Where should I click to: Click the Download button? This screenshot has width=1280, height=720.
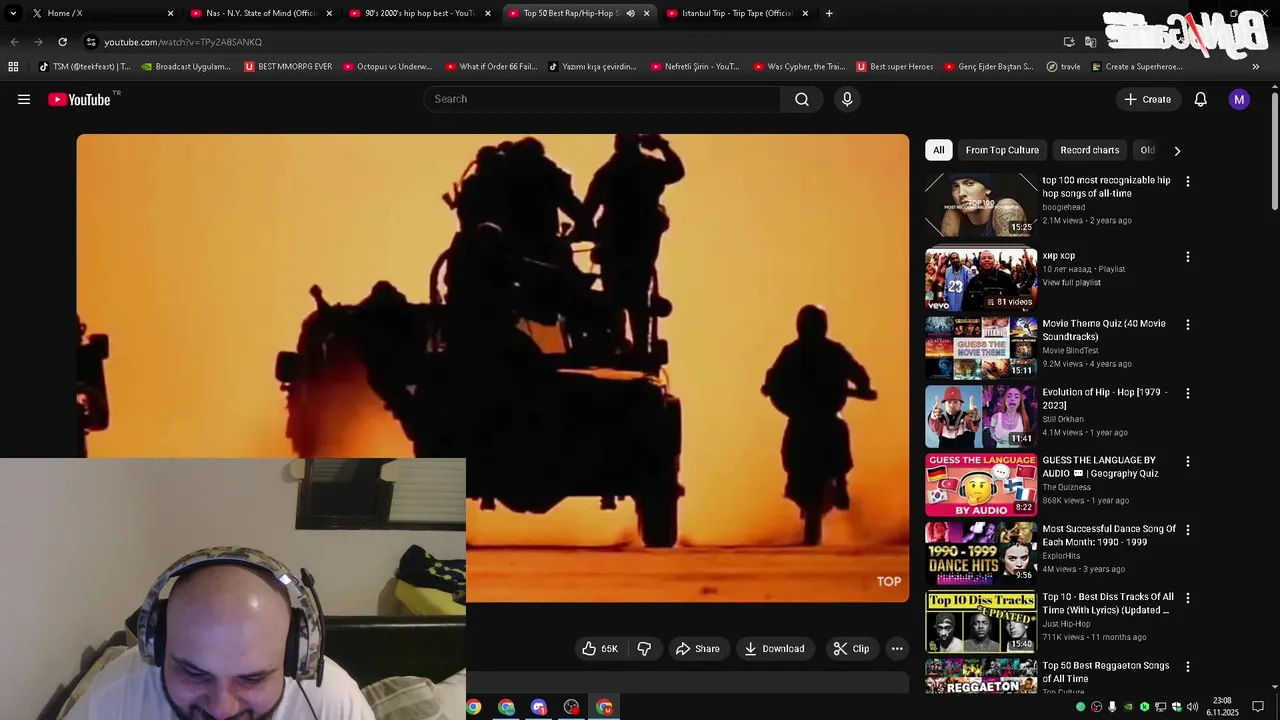[x=774, y=649]
